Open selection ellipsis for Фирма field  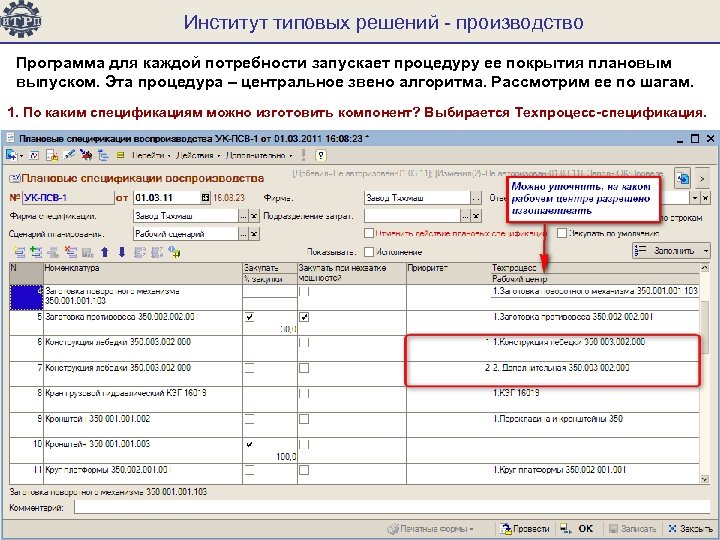coord(476,198)
